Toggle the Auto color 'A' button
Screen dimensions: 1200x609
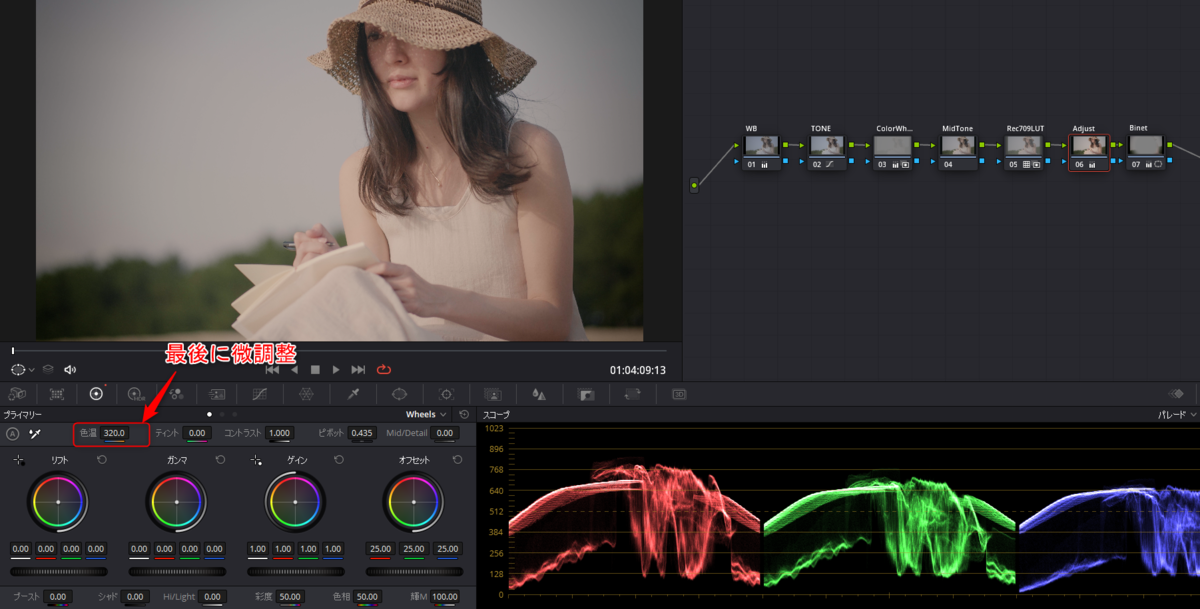point(12,433)
